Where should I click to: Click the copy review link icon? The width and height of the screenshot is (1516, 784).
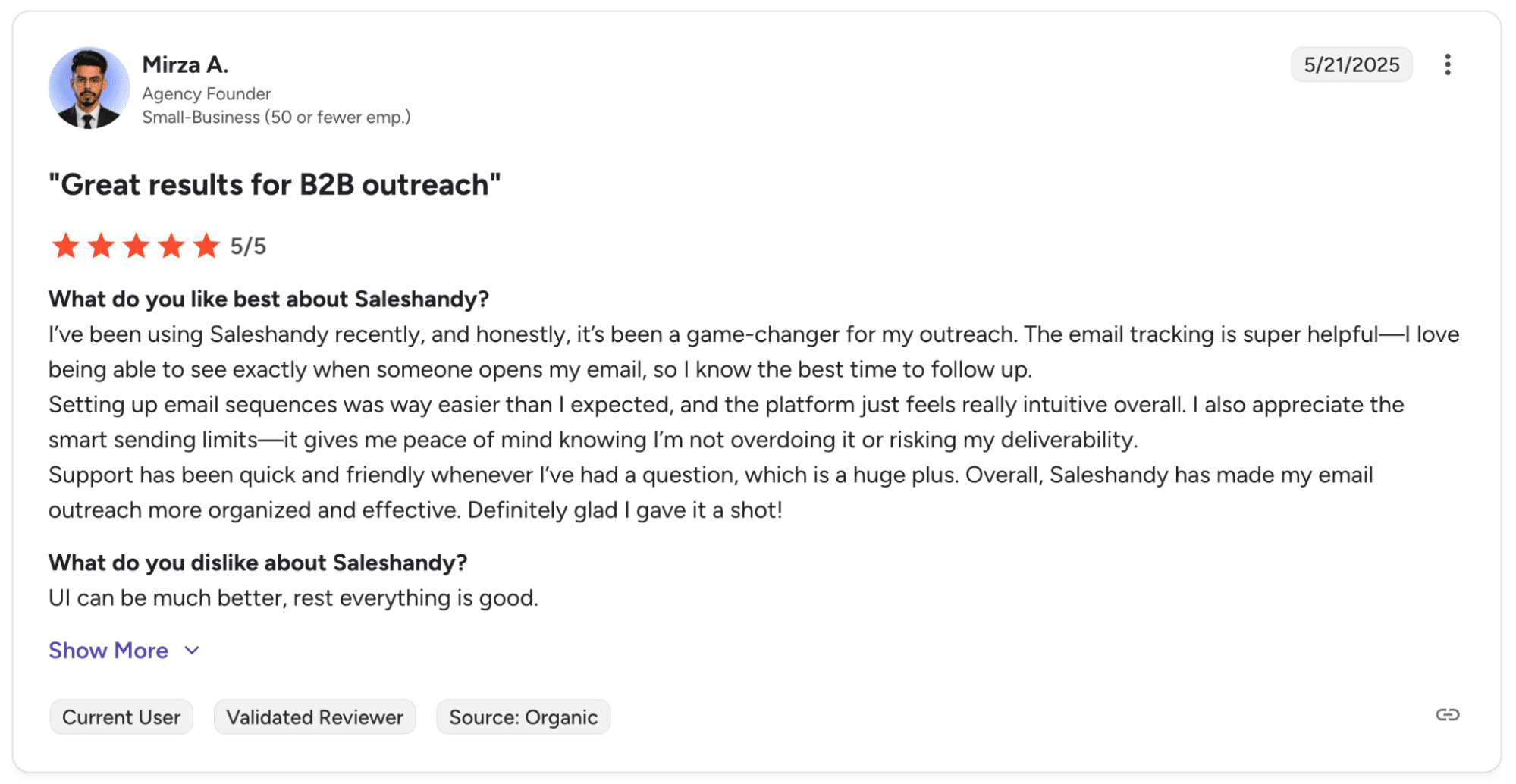coord(1447,715)
